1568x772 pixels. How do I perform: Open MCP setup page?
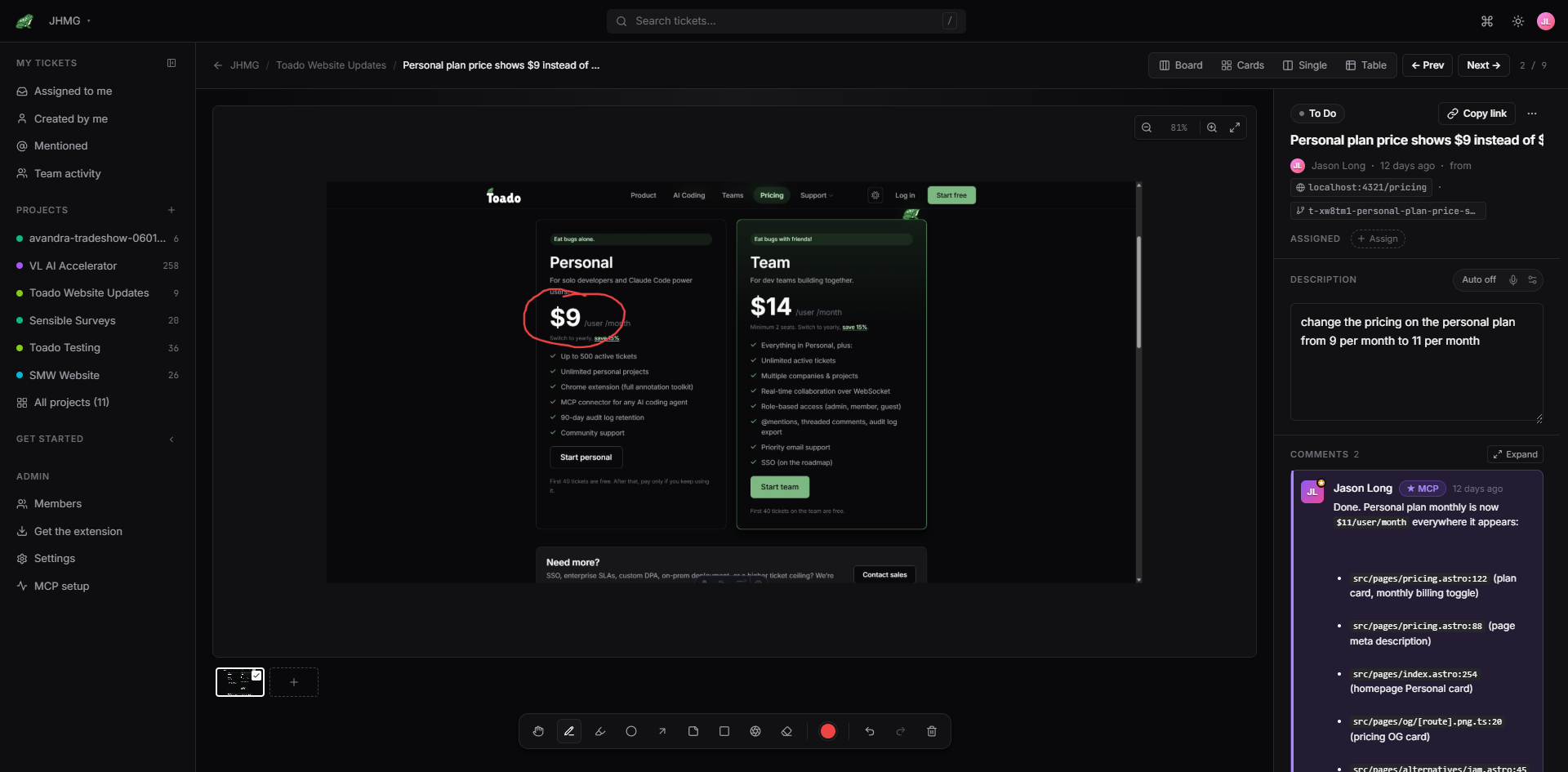pyautogui.click(x=98, y=586)
